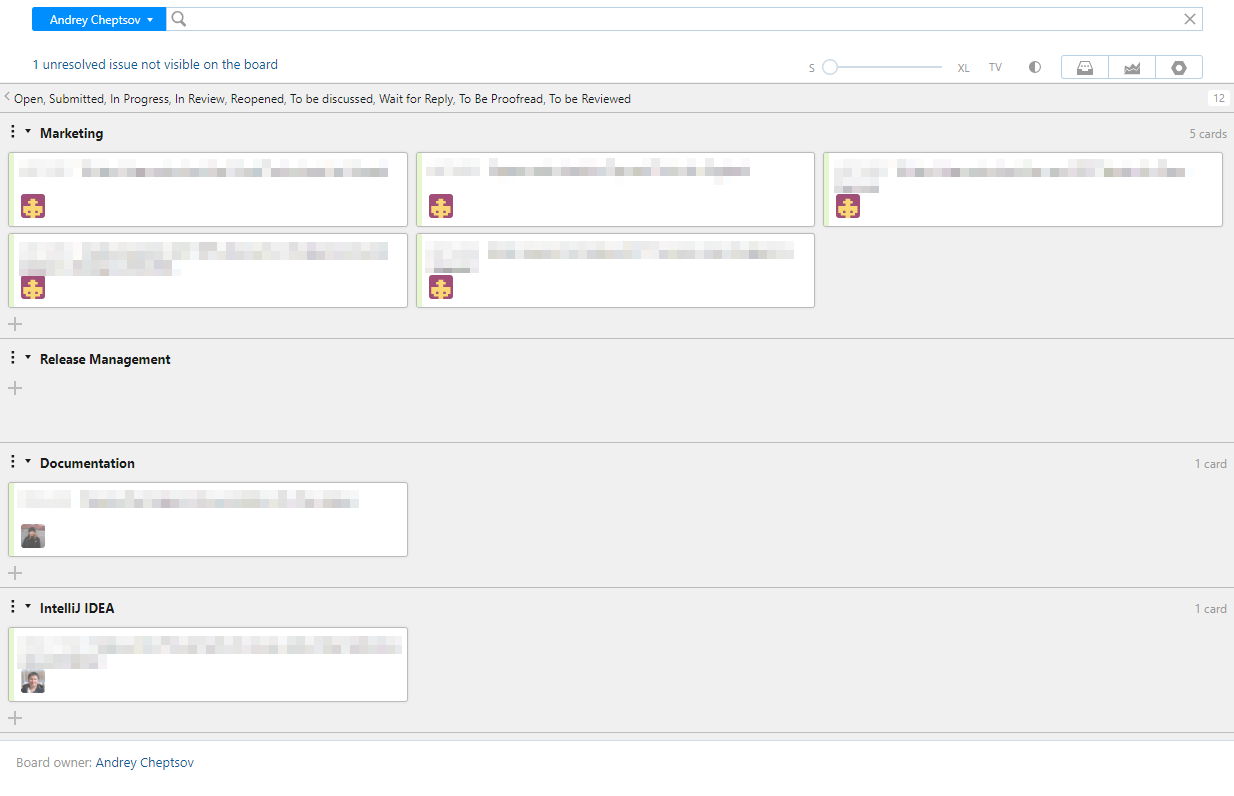The image size is (1234, 796).
Task: Focus the board search query field
Action: [x=682, y=19]
